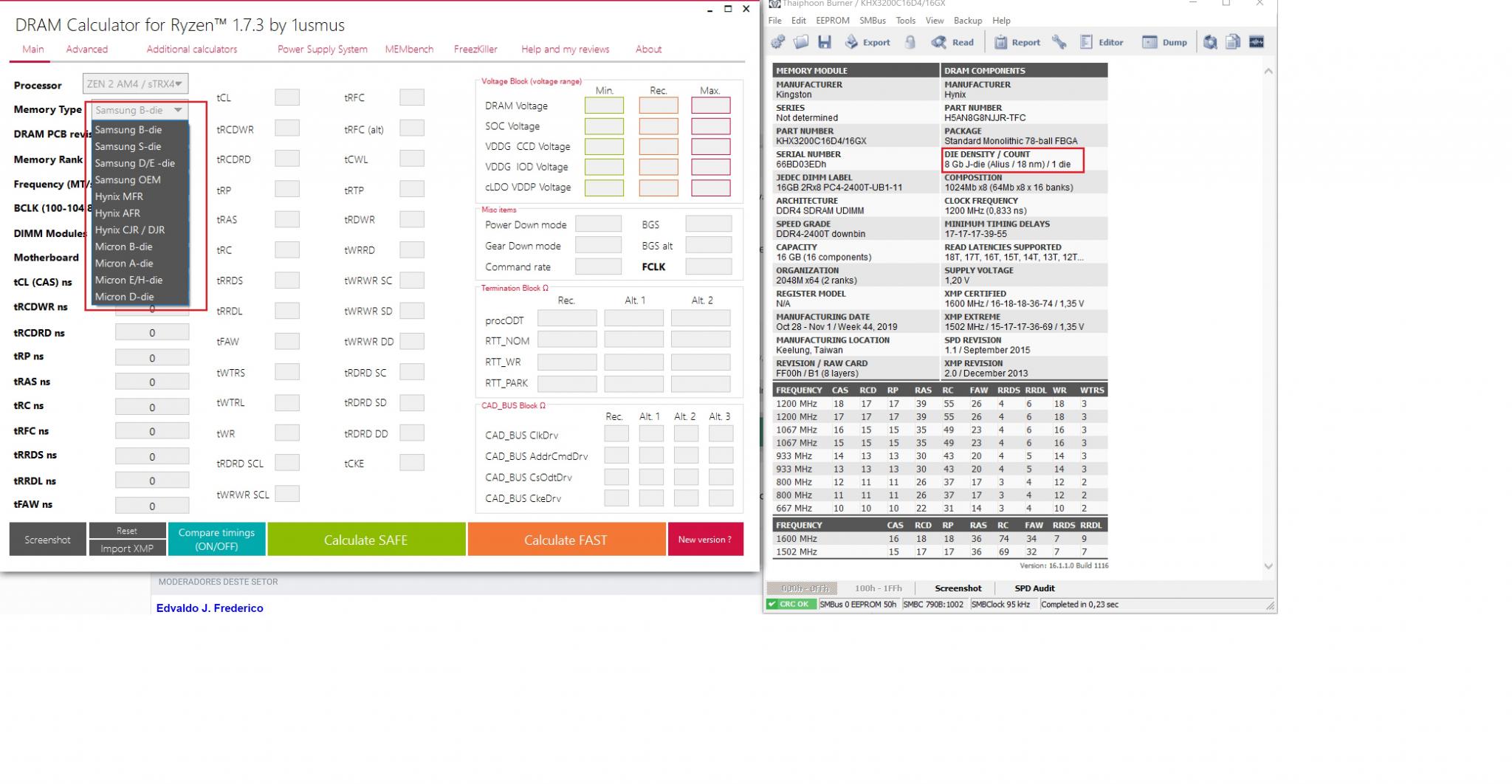Choose Samsung D/E -die option
This screenshot has height=784, width=1512.
tap(140, 163)
